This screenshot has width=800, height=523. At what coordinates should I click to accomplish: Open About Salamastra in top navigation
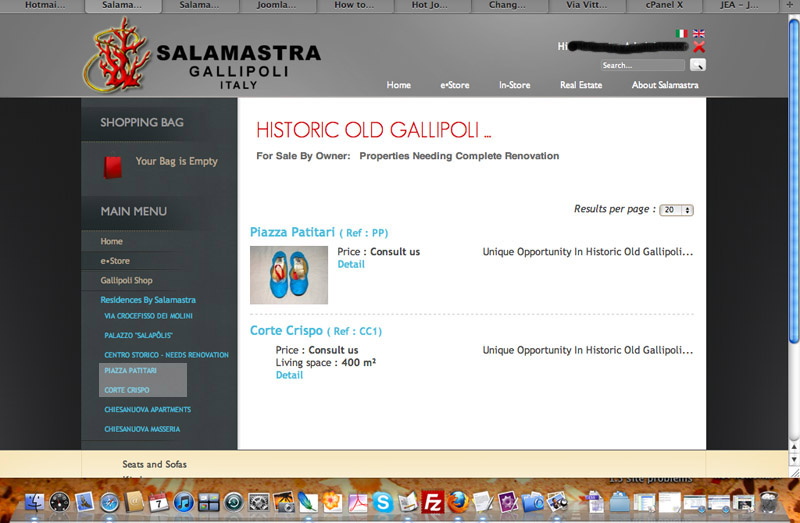(x=665, y=85)
